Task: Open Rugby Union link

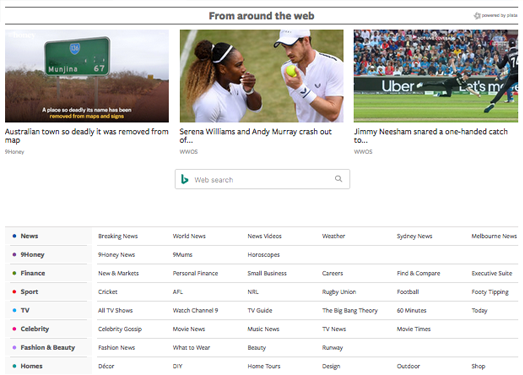Action: [339, 292]
